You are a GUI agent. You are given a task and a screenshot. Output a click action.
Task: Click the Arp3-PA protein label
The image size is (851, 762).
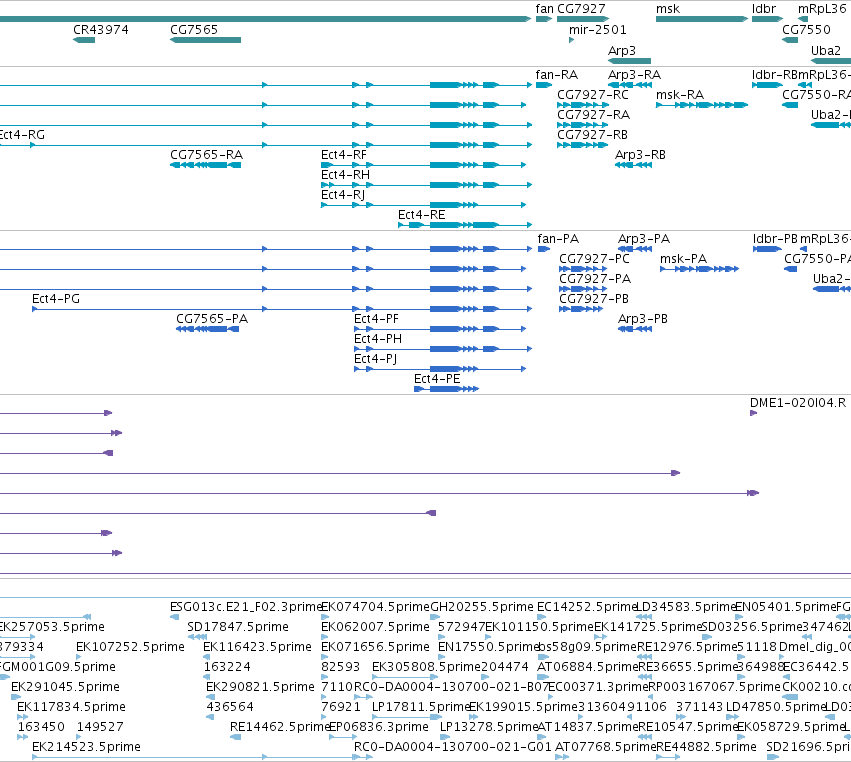coord(644,238)
